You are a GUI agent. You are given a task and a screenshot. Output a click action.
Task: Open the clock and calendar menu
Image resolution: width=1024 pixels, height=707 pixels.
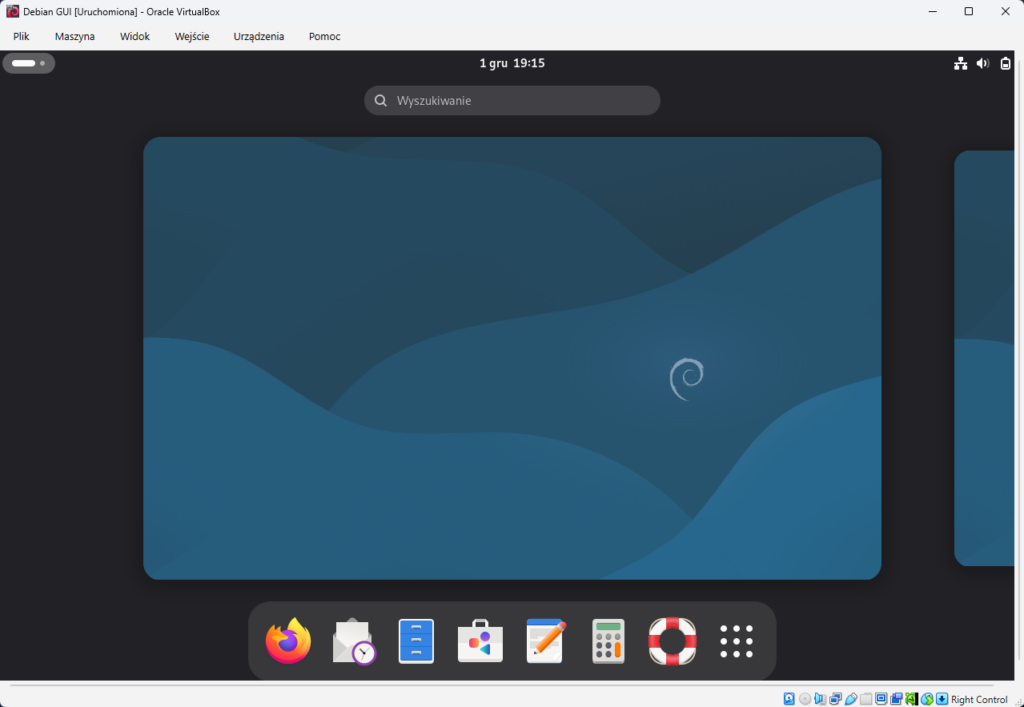pos(512,63)
